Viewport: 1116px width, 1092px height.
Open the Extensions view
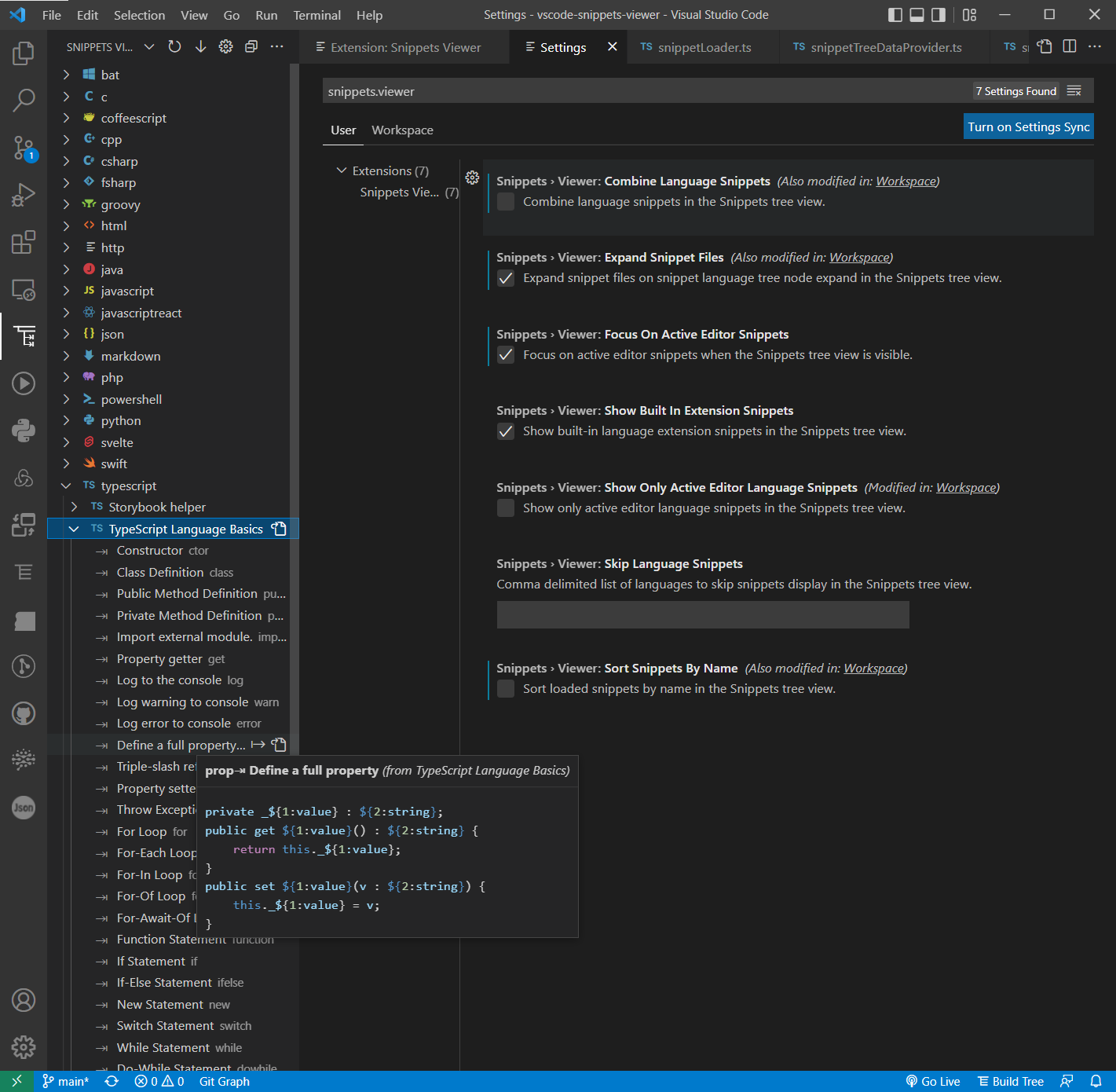(24, 242)
